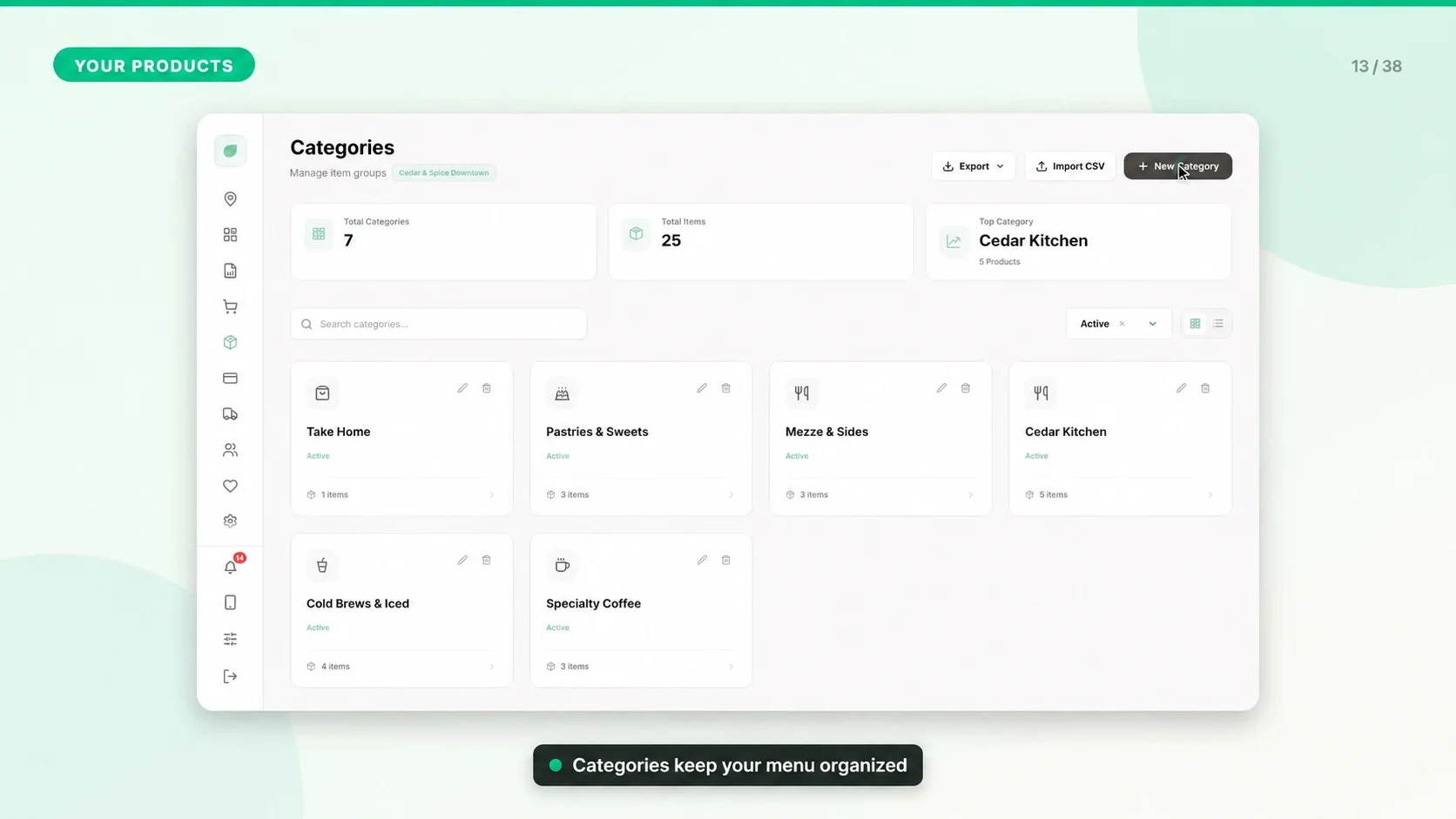Open the heart favorites sidebar icon

coord(230,486)
